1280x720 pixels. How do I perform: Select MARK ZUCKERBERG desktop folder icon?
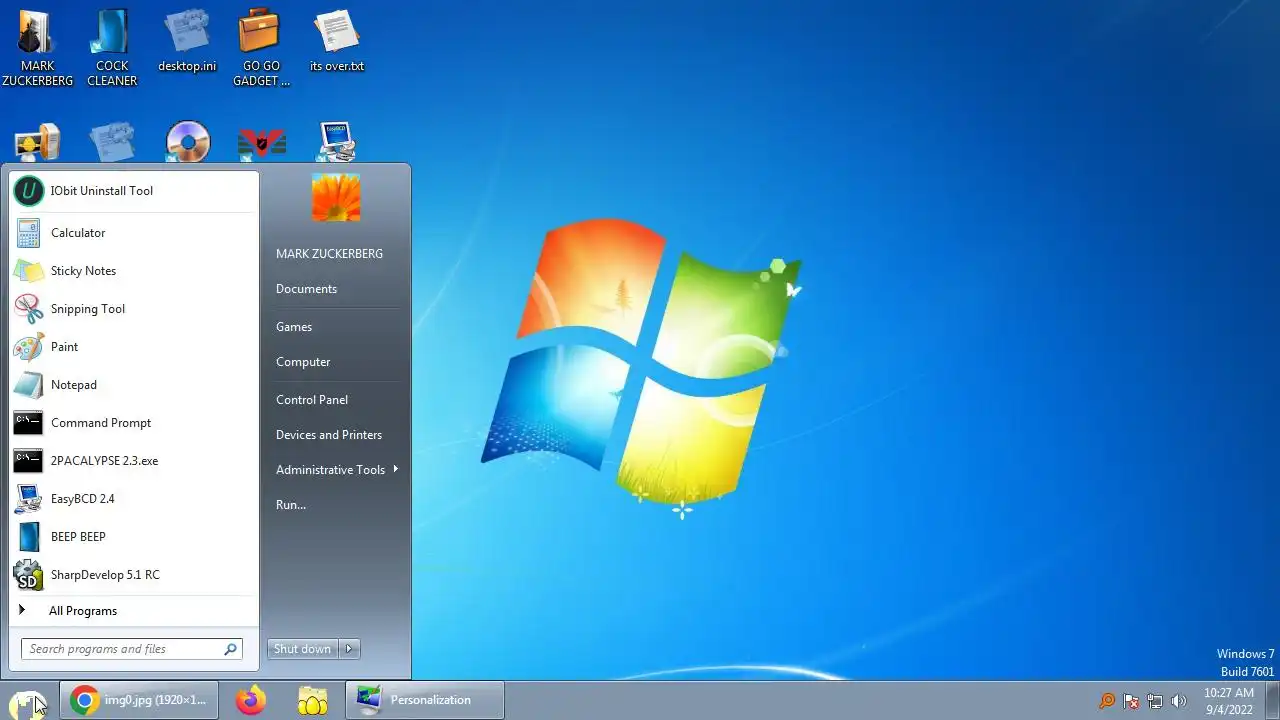[x=37, y=48]
